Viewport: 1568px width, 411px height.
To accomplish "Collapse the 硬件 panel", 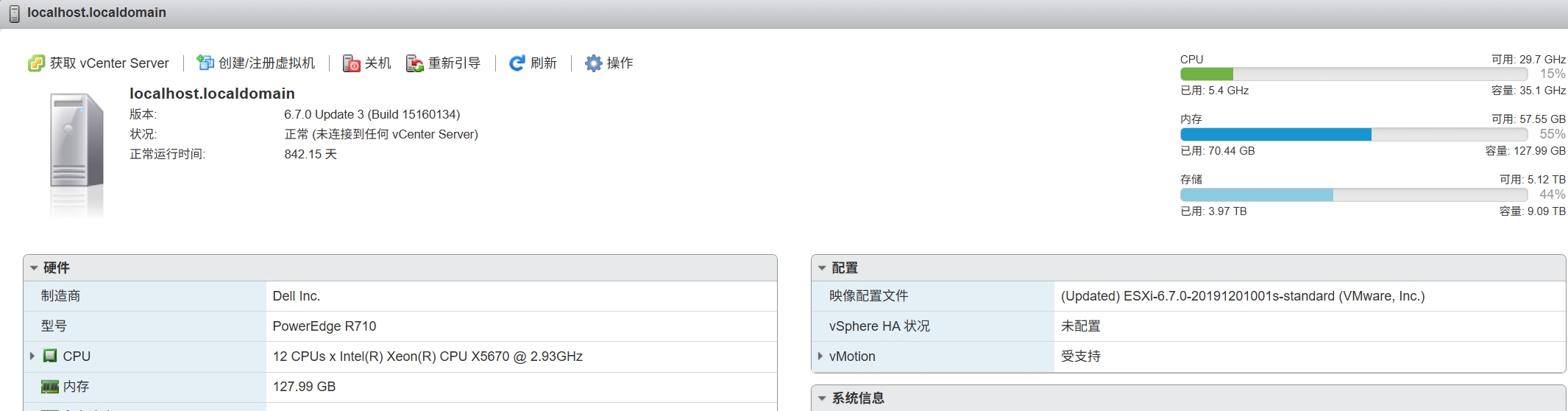I will click(34, 268).
